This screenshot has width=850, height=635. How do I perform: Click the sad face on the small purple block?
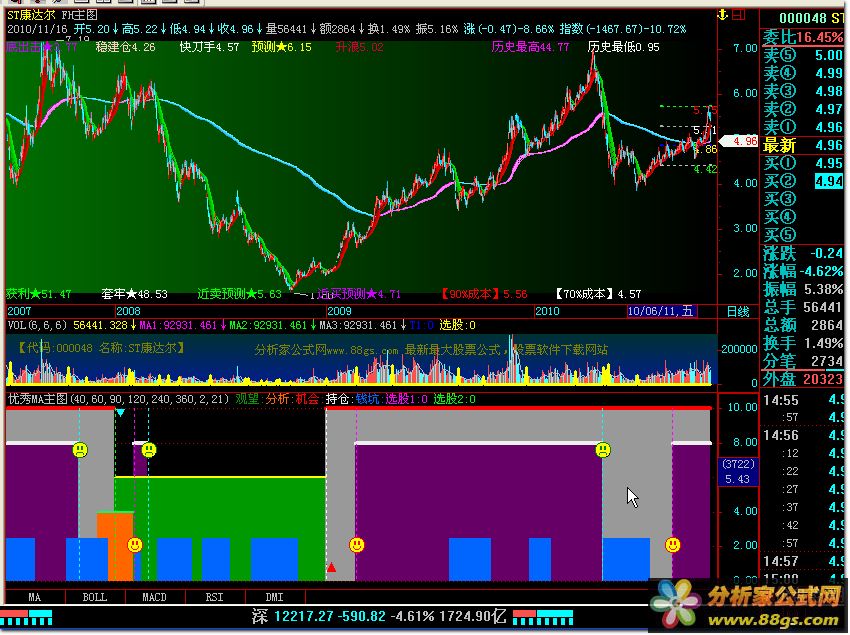149,450
